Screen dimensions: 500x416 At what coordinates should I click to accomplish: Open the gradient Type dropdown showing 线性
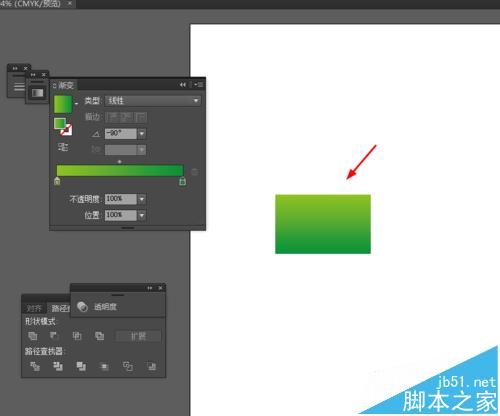coord(153,101)
